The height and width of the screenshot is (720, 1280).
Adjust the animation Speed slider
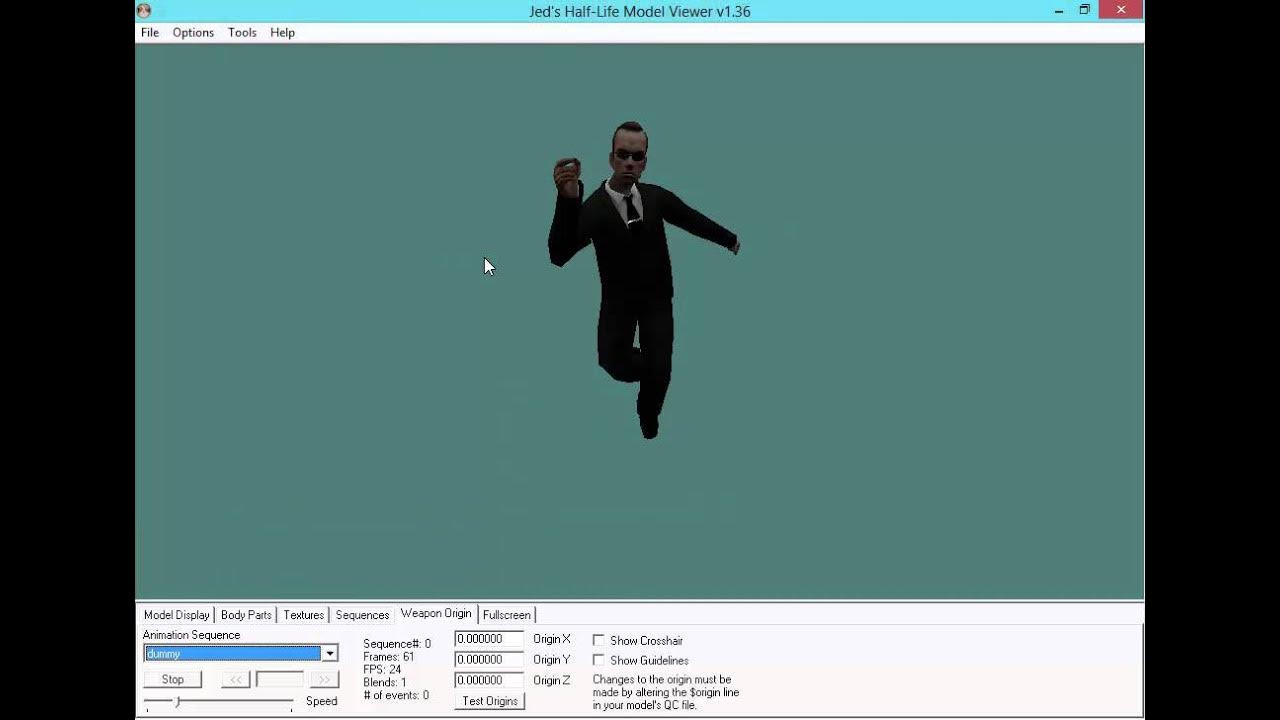177,702
